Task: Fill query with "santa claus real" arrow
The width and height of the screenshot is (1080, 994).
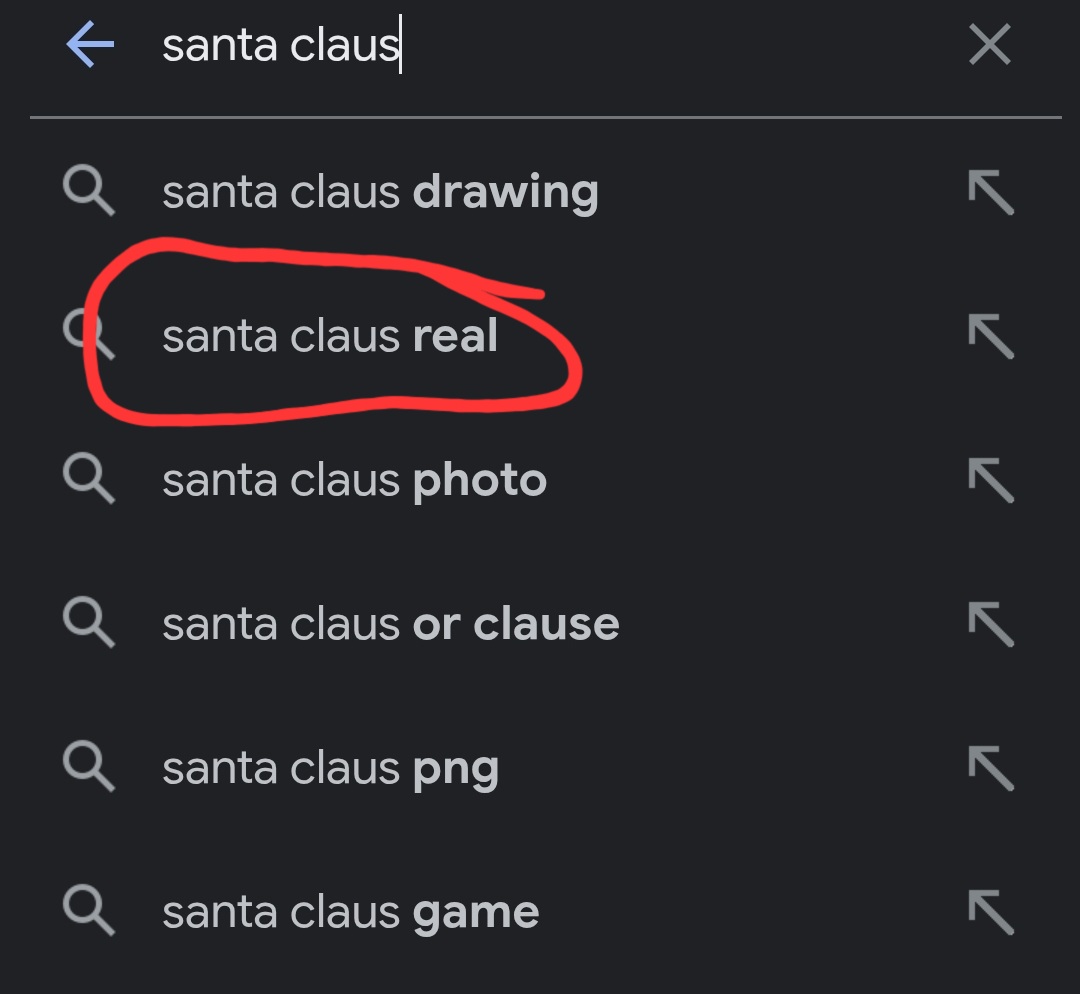Action: pyautogui.click(x=990, y=337)
